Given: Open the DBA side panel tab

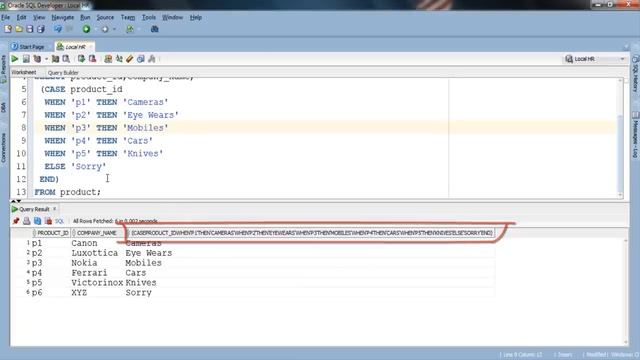Looking at the screenshot, I should [x=4, y=107].
